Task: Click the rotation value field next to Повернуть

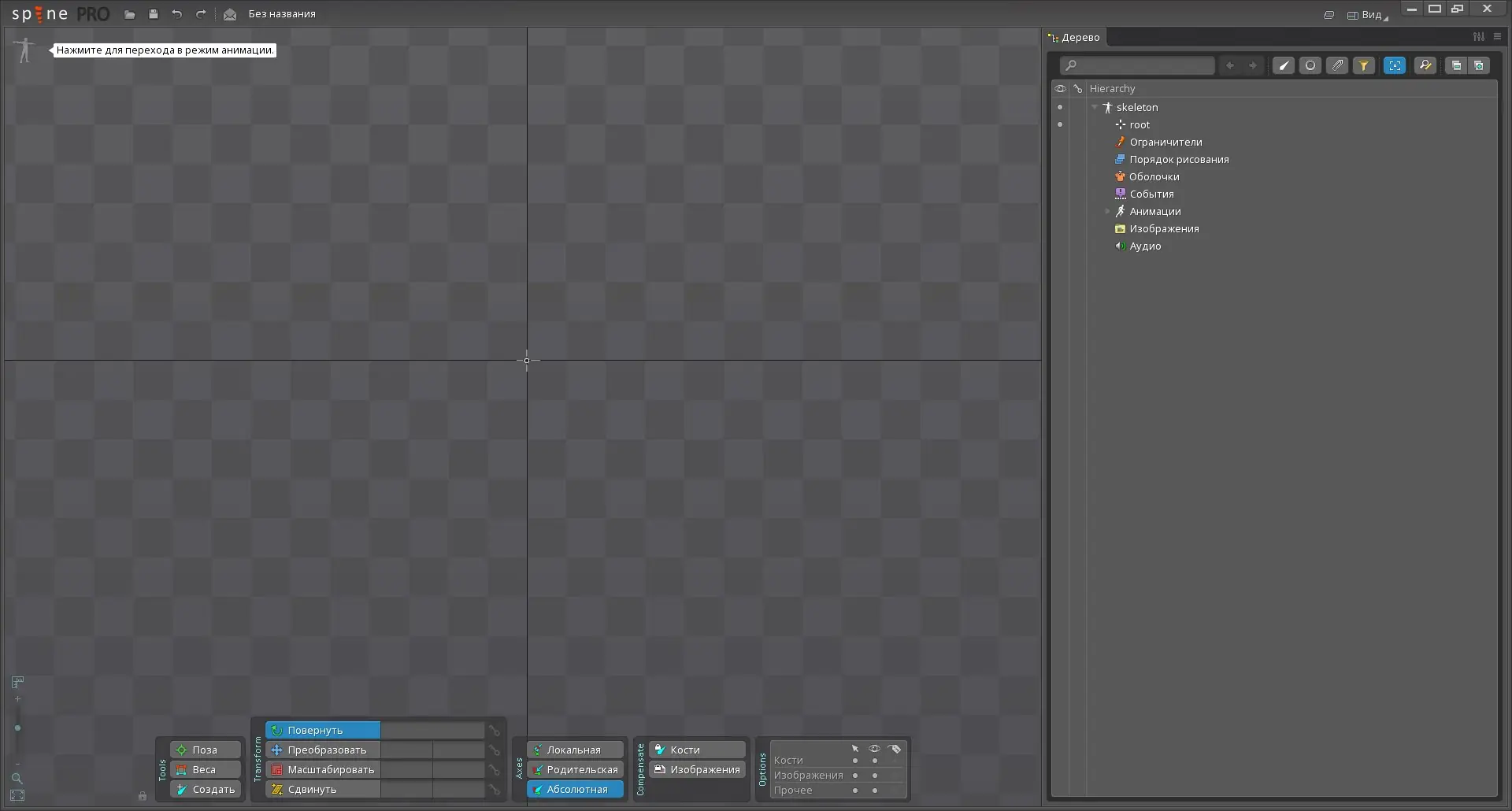Action: pos(432,730)
